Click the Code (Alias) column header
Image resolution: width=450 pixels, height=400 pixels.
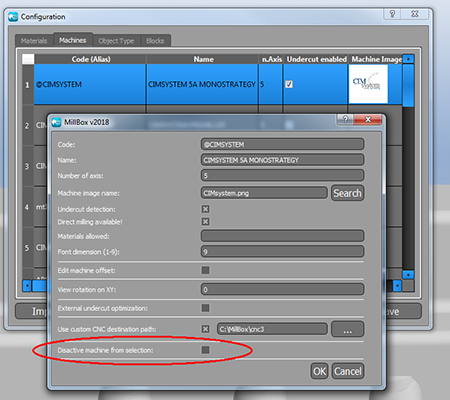91,59
